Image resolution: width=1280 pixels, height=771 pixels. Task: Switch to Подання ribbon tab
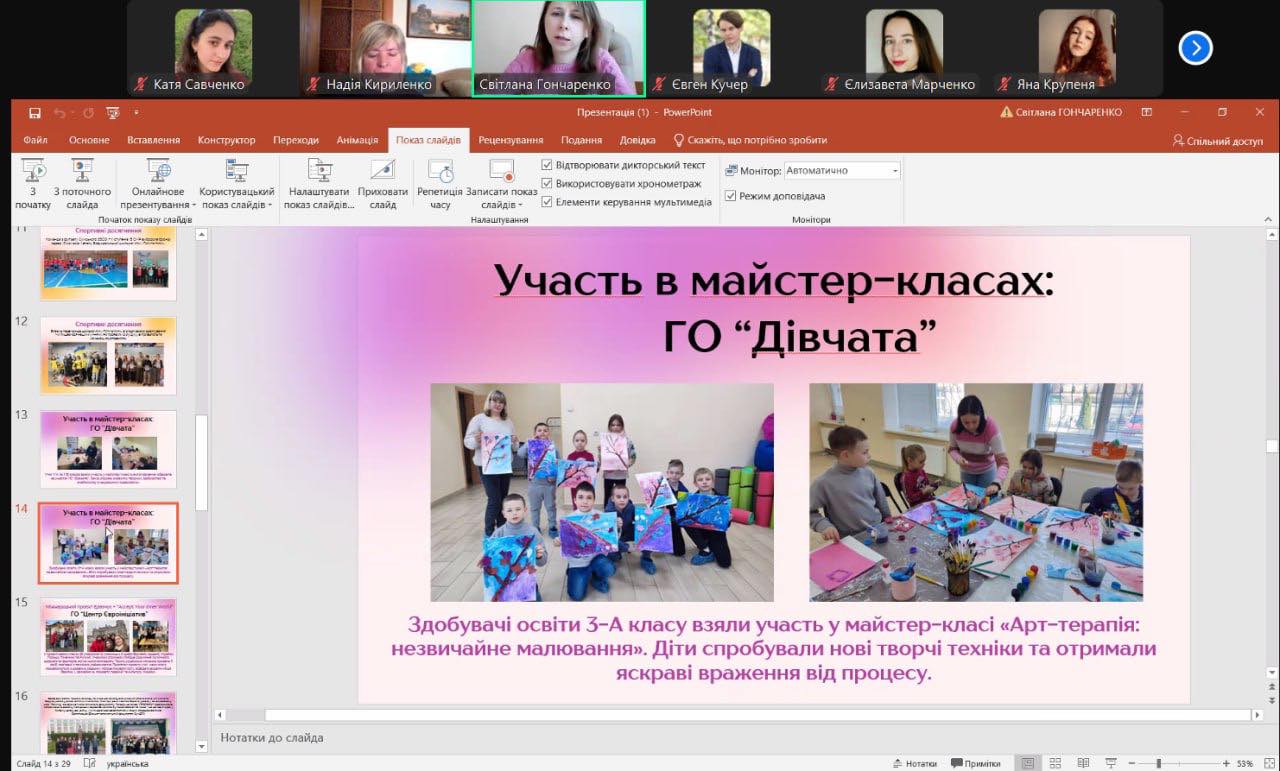coord(581,140)
